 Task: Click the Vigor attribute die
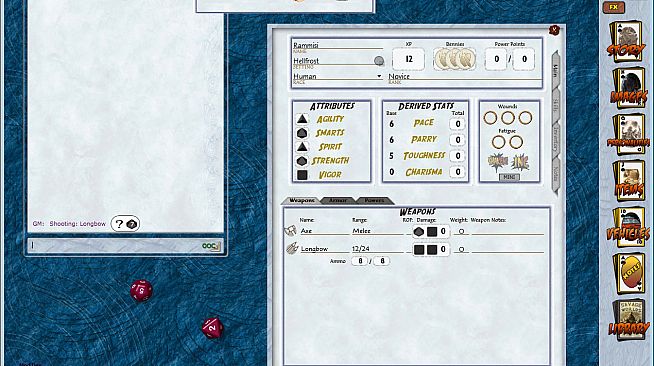pos(302,175)
